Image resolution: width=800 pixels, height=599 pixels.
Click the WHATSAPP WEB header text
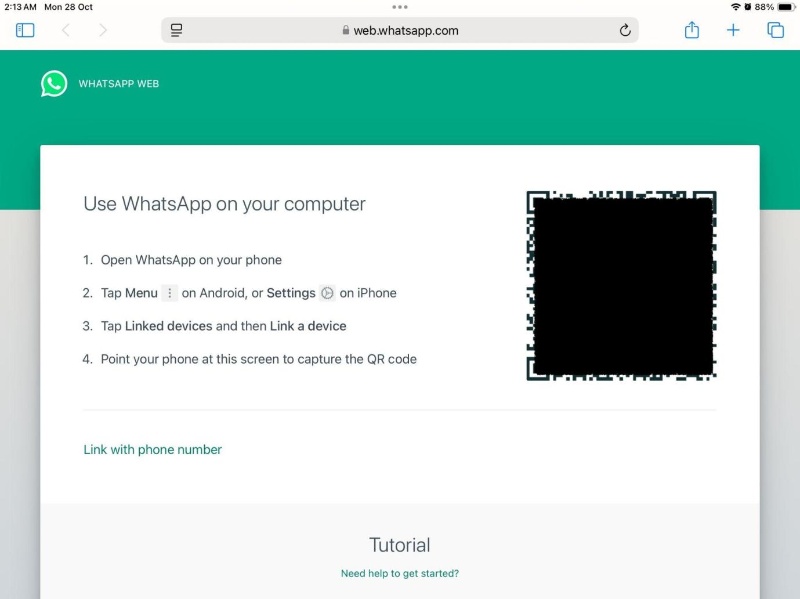point(119,84)
